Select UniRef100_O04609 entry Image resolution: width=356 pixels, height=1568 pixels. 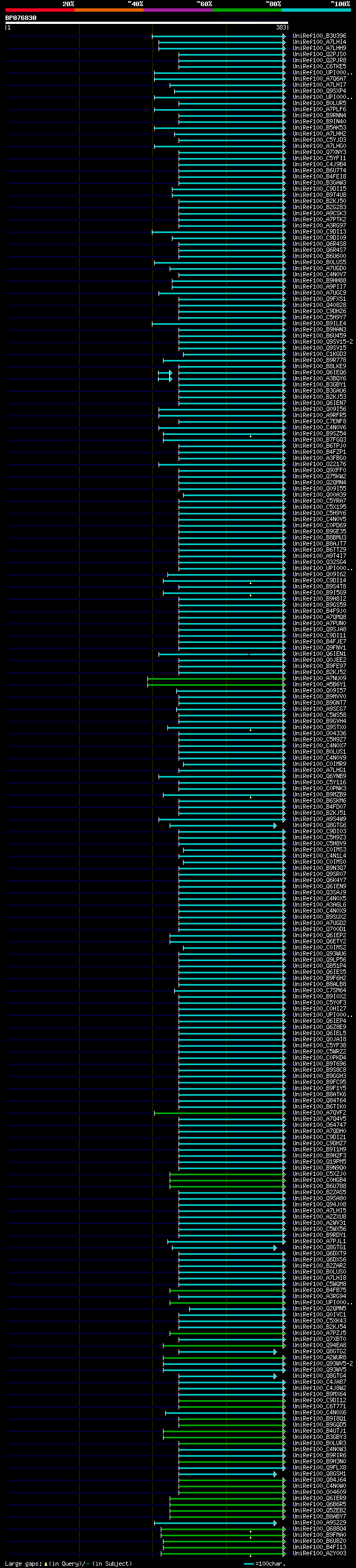[319, 1492]
